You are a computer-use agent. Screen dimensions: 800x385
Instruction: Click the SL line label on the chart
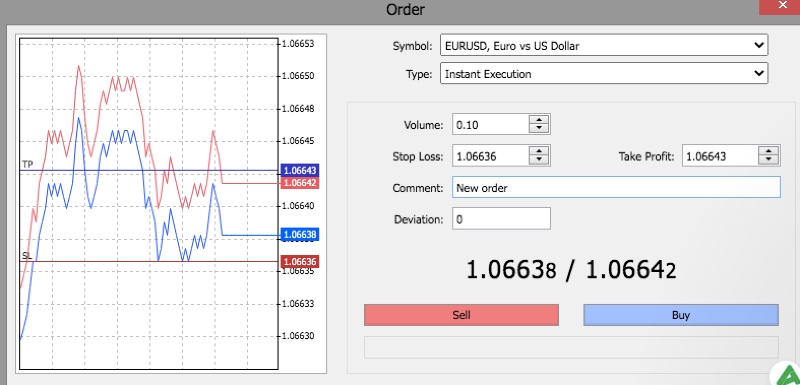[27, 255]
